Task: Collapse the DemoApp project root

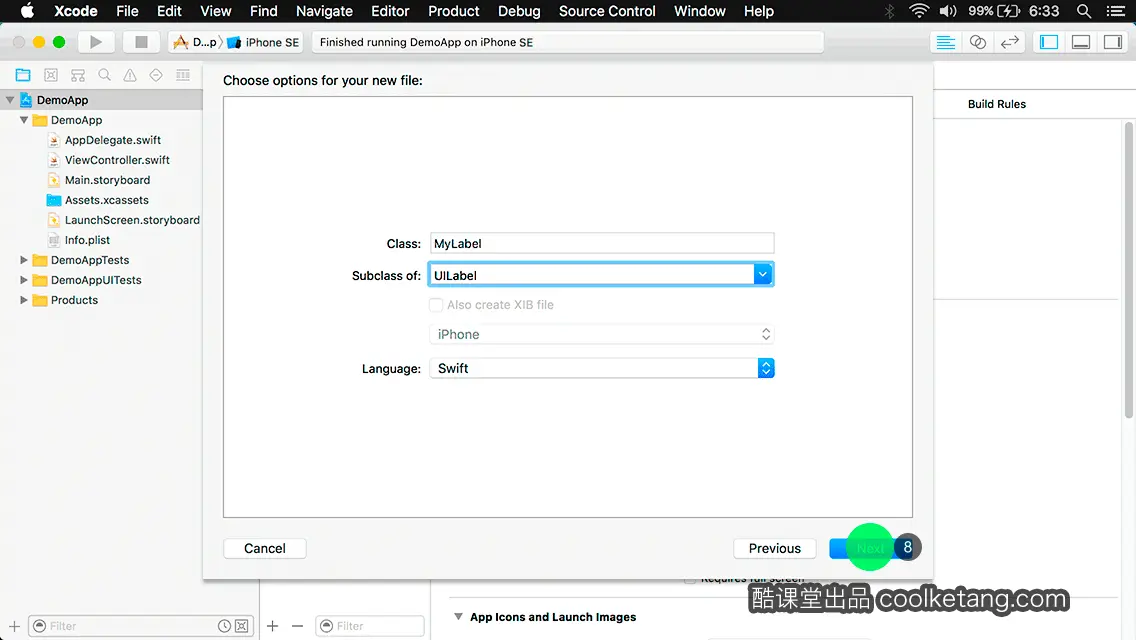Action: [10, 100]
